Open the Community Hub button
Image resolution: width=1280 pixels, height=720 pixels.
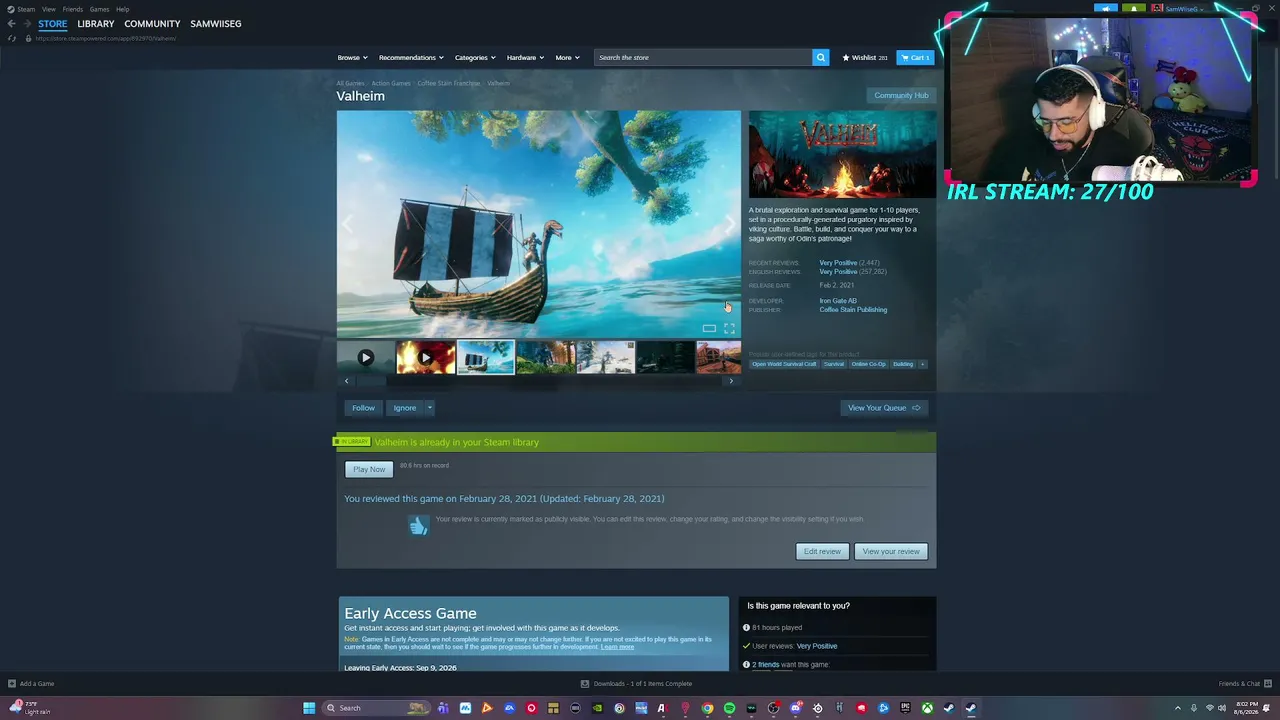coord(901,95)
